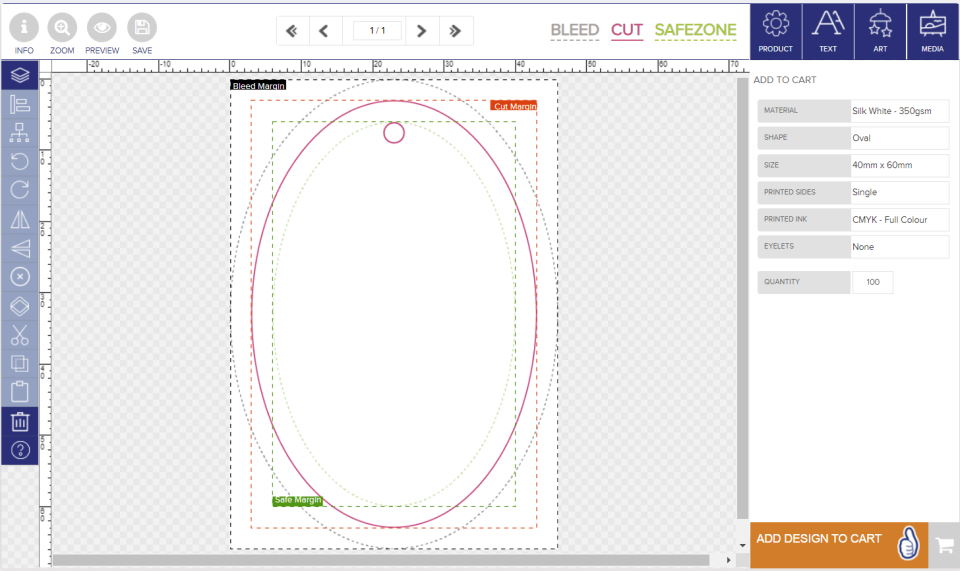Cut selection with scissors icon
Image resolution: width=960 pixels, height=571 pixels.
point(20,335)
